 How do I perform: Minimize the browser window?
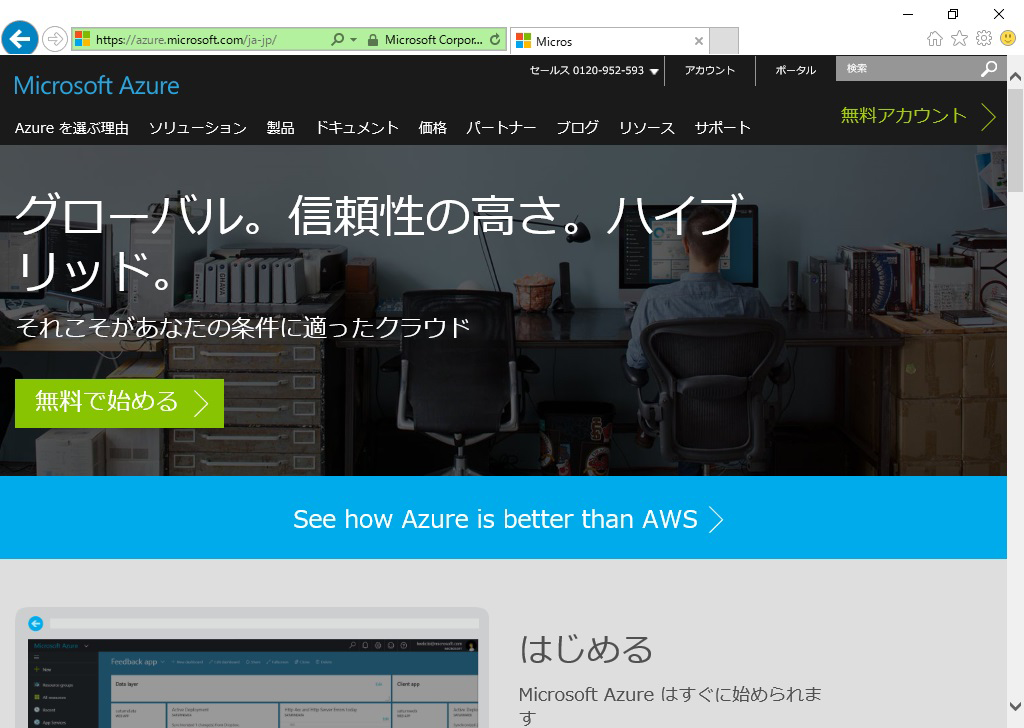click(908, 14)
